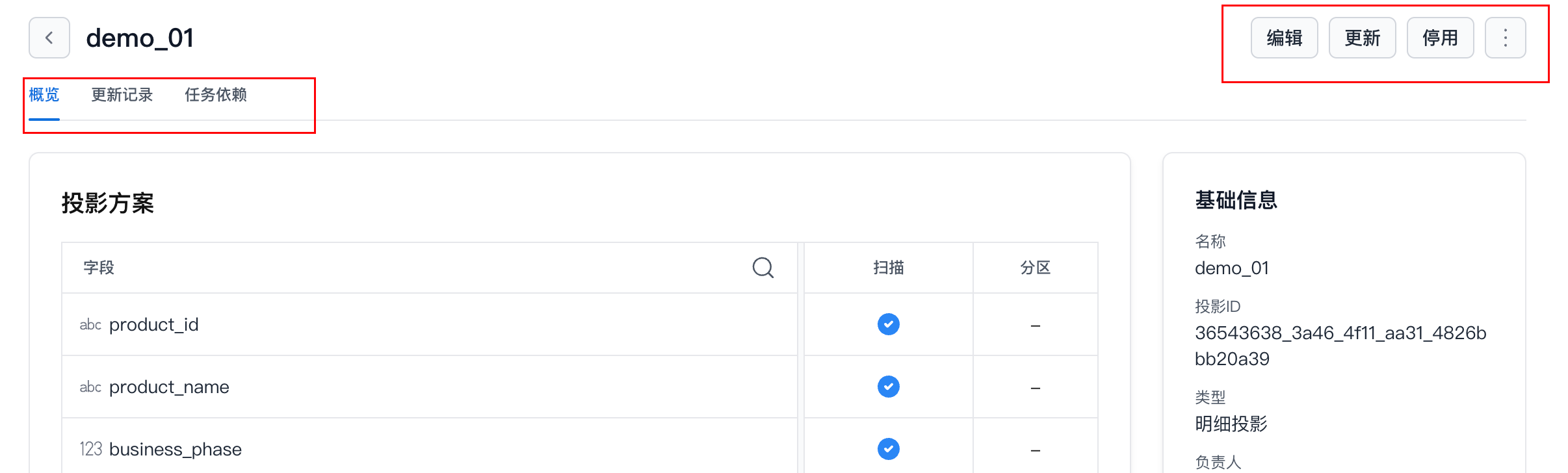Click the 更新 button

[x=1362, y=38]
